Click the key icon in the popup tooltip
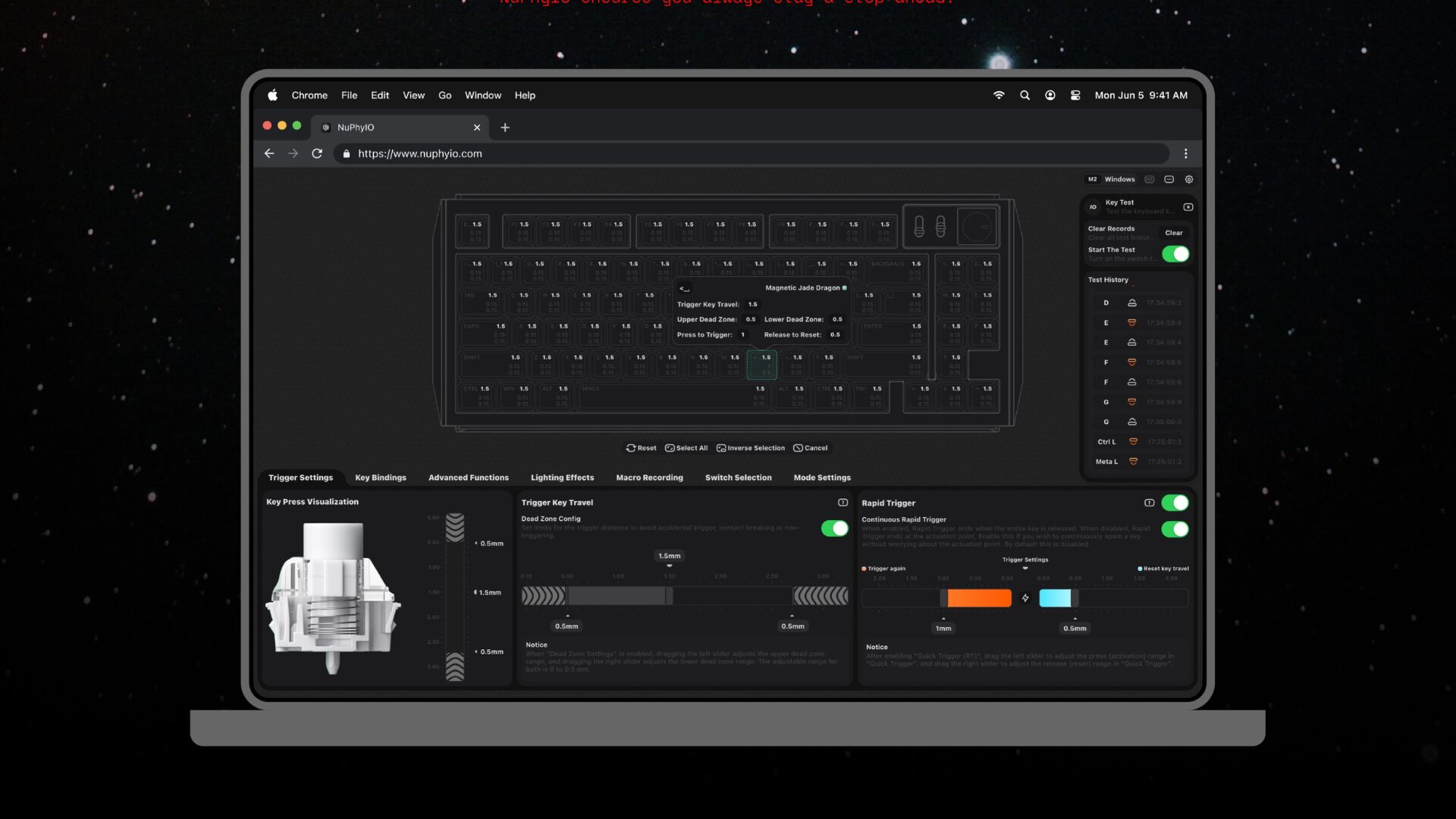Screen dimensions: 1456x819 (x=685, y=289)
